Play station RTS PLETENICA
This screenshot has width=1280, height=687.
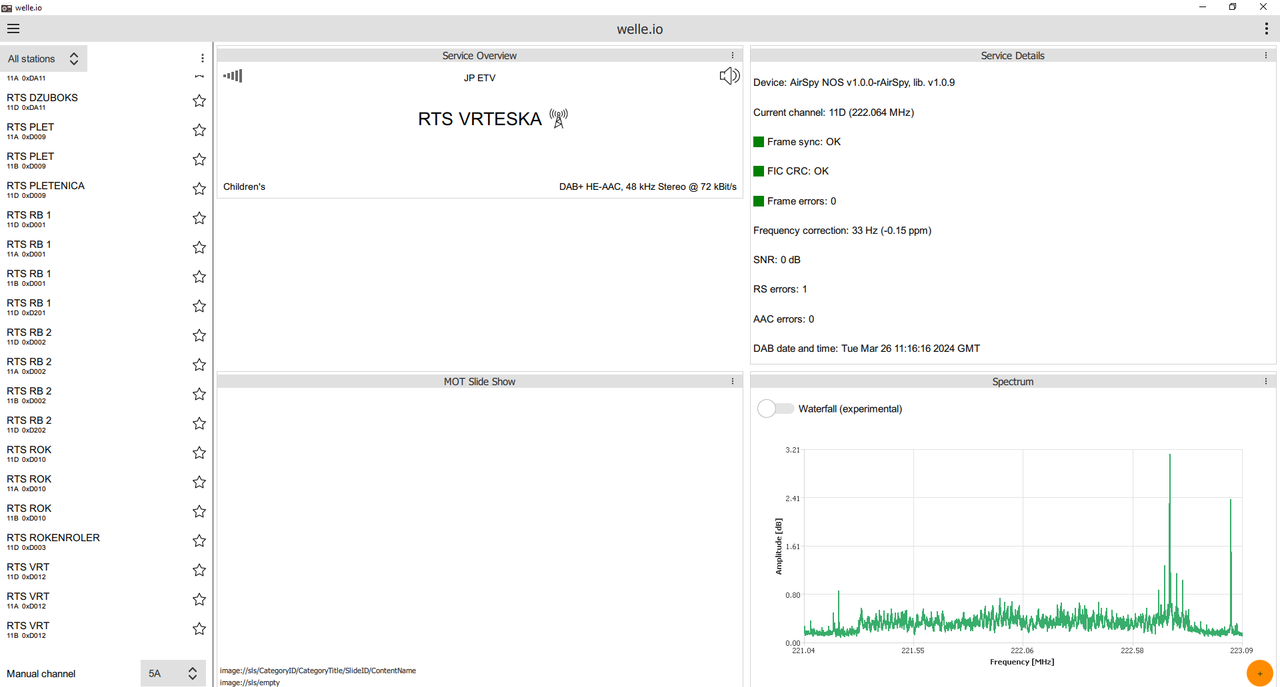click(x=45, y=186)
